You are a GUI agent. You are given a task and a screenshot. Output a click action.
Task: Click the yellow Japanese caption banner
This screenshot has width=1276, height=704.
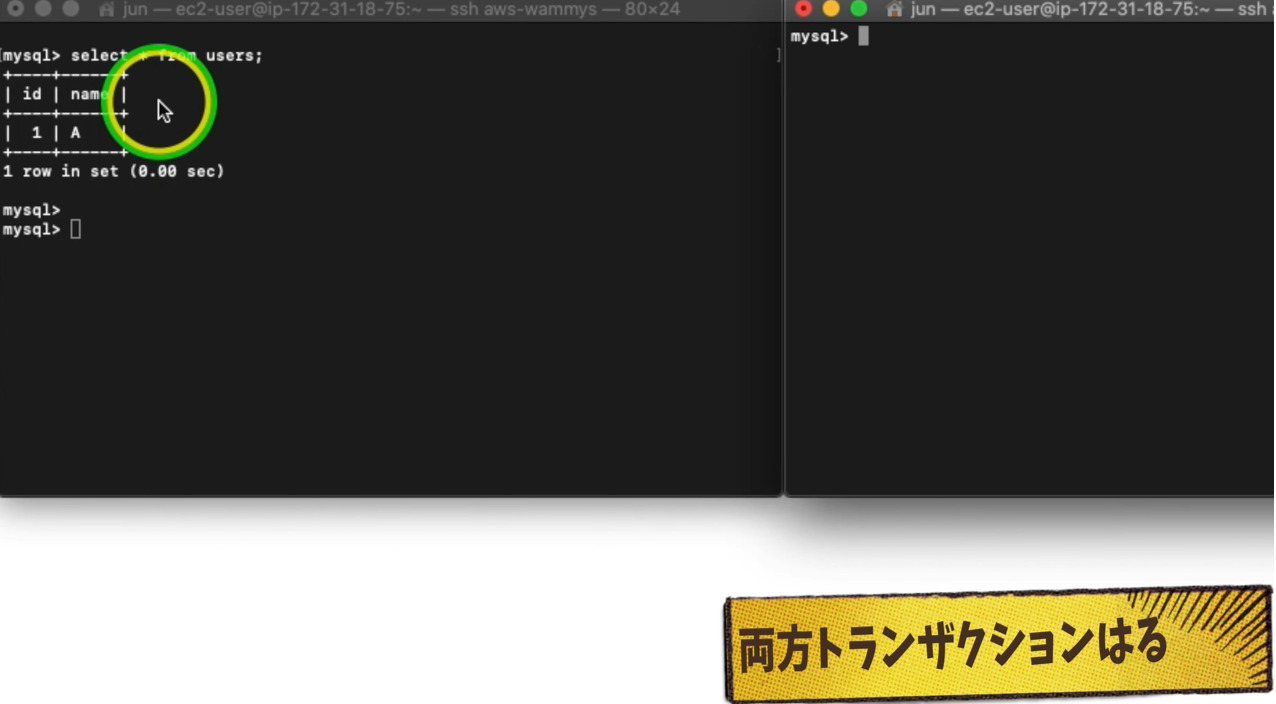click(997, 643)
